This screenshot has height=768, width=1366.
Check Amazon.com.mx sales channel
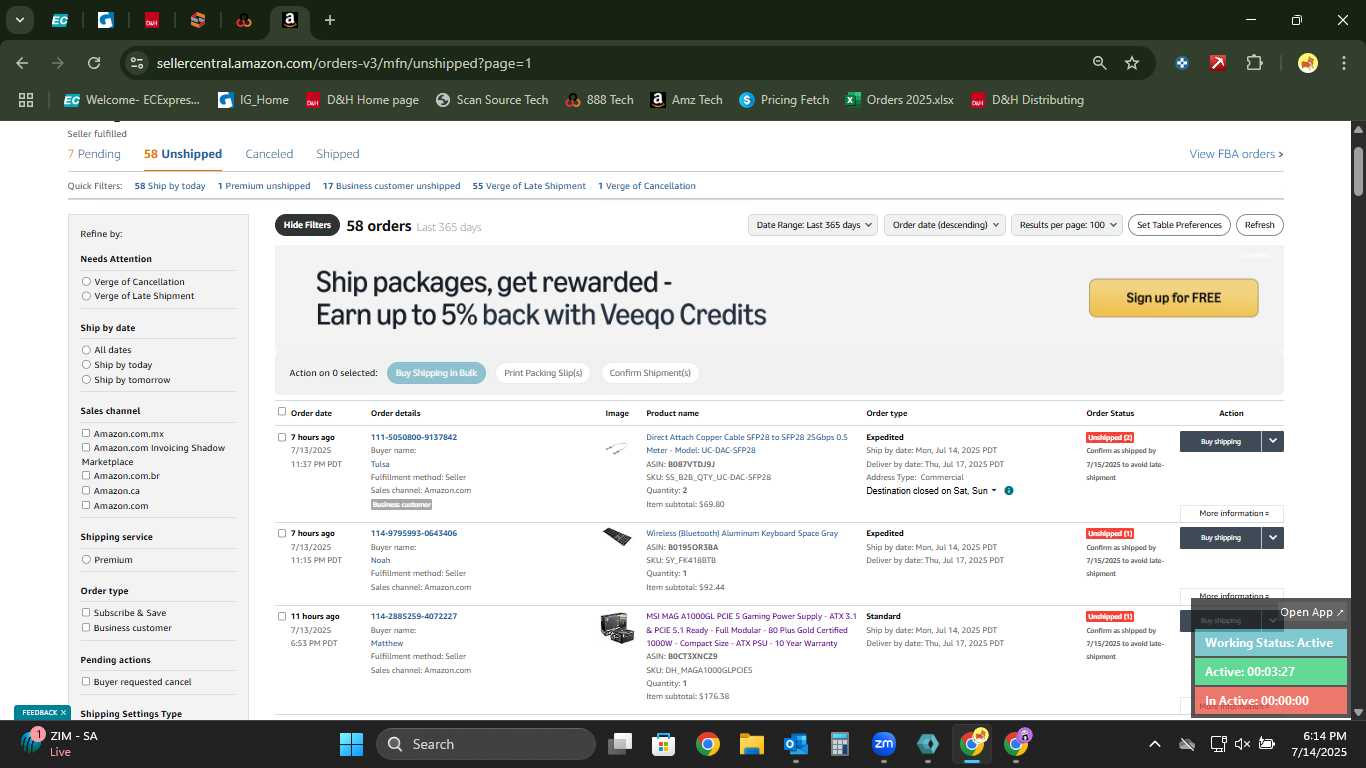[86, 433]
